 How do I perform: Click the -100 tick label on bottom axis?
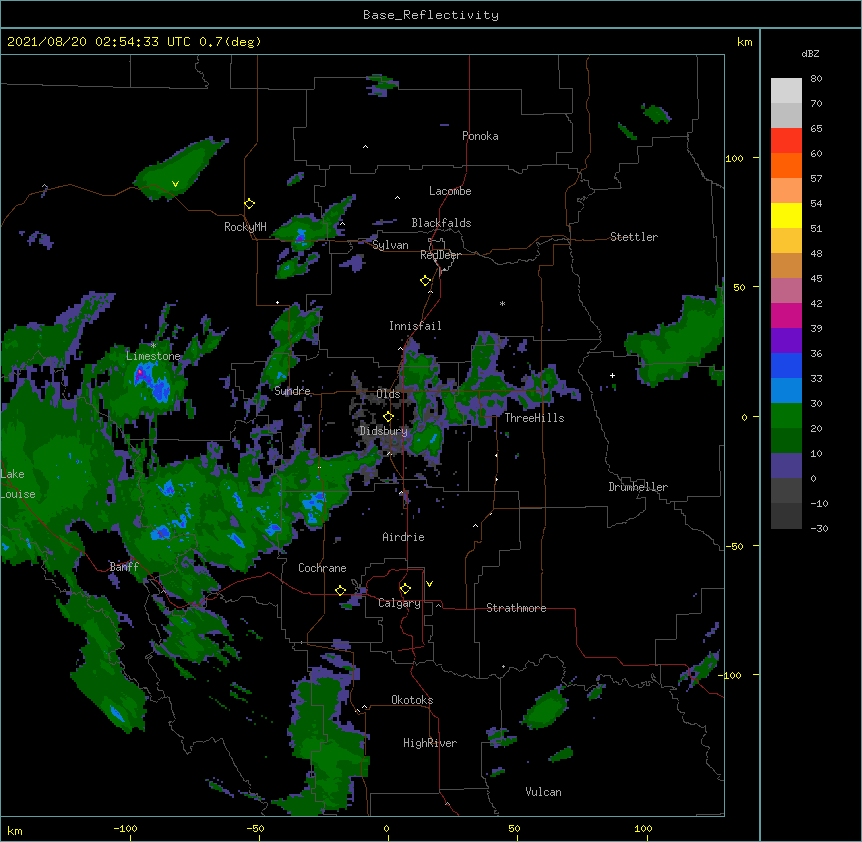125,828
